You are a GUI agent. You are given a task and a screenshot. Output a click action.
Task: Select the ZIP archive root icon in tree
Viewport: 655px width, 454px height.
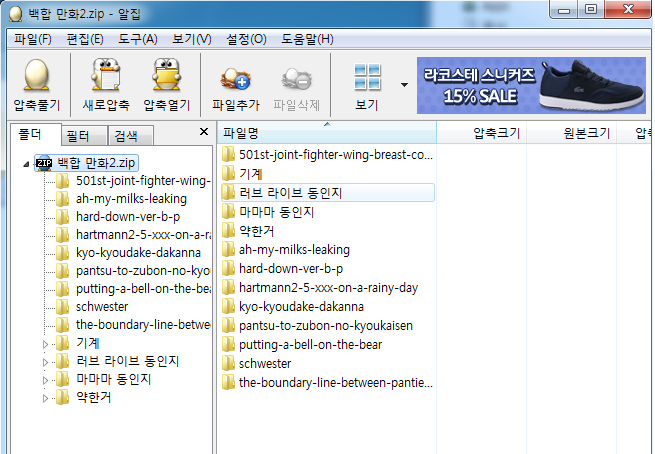tap(43, 162)
